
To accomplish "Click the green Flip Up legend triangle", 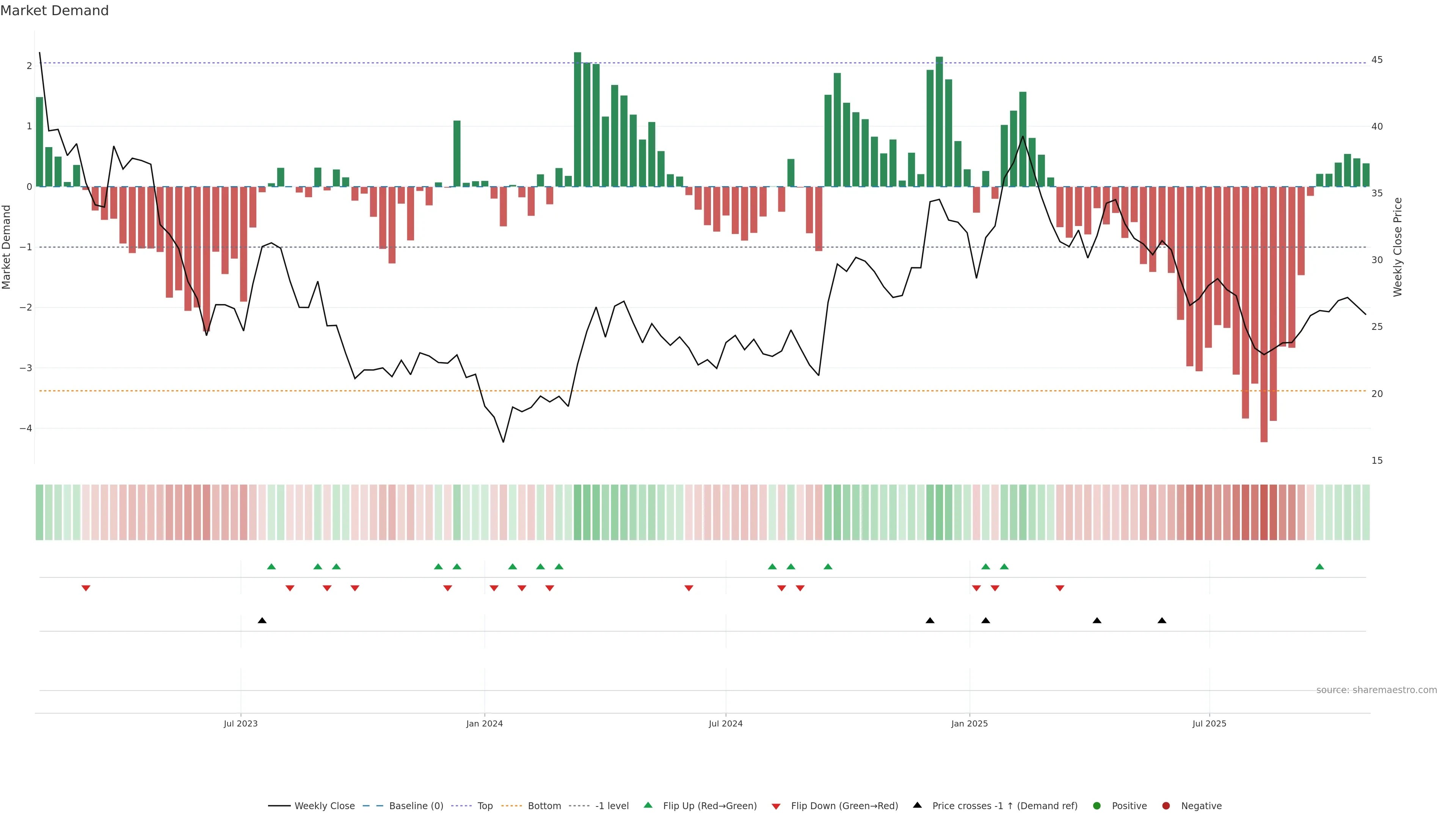I will (x=648, y=805).
